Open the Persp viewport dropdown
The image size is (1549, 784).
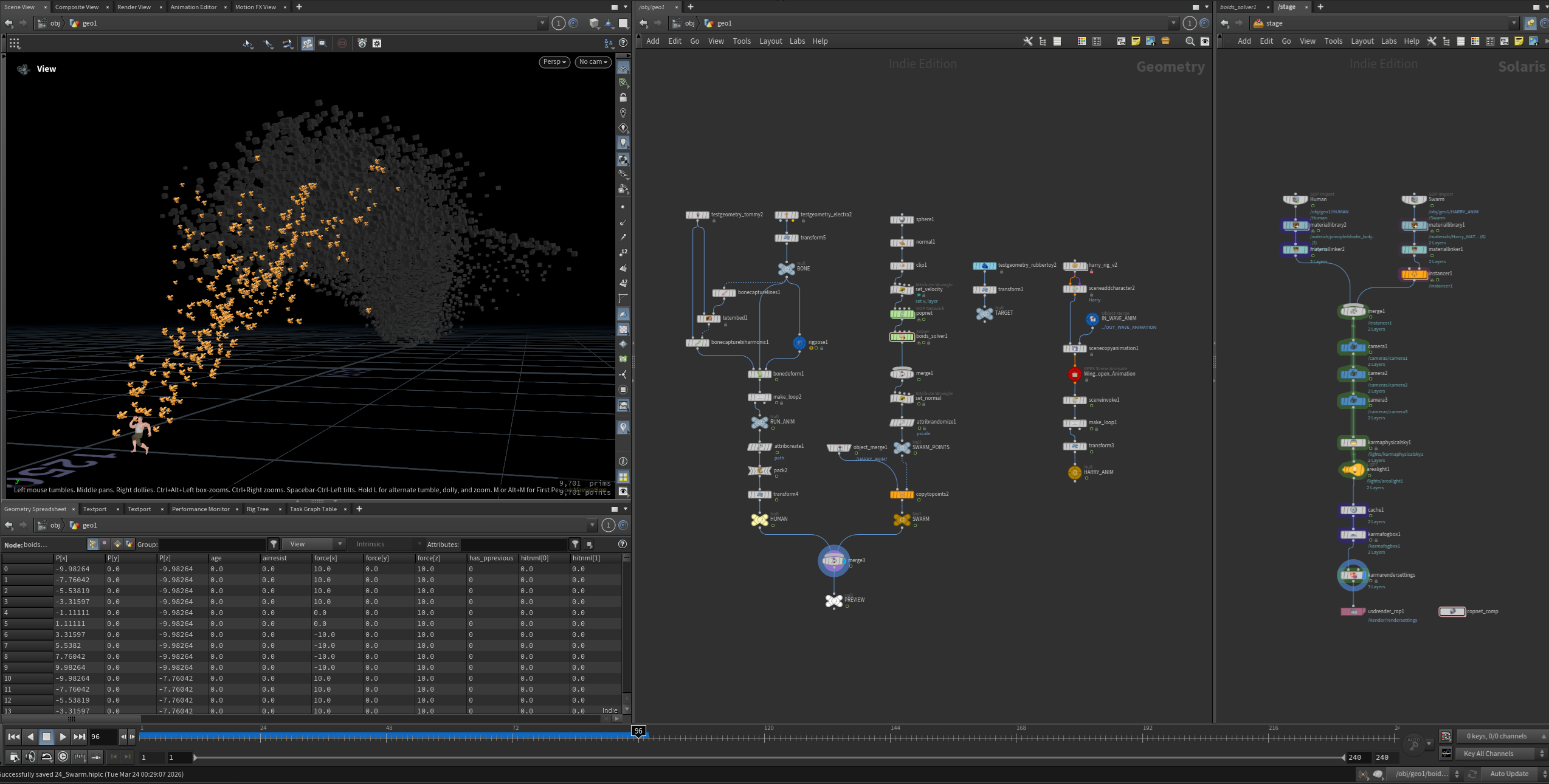click(554, 62)
